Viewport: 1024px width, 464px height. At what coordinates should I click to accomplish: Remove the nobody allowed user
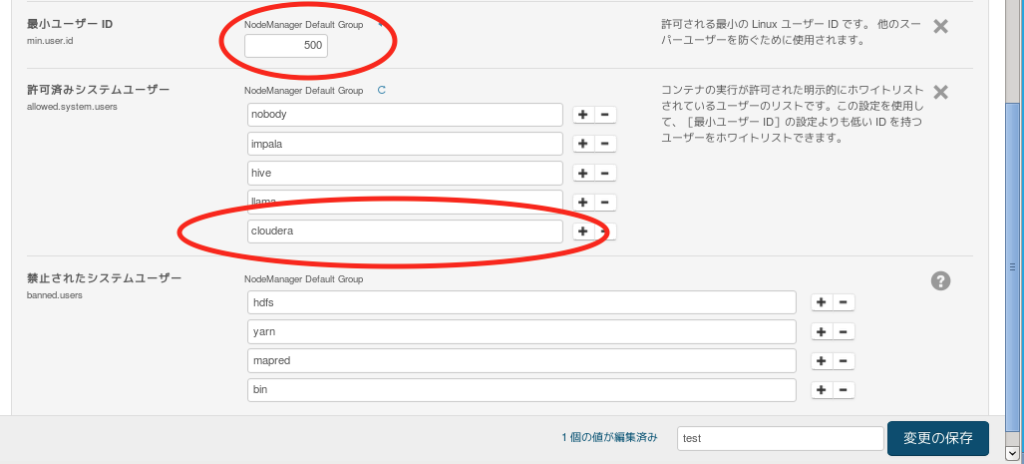coord(605,115)
